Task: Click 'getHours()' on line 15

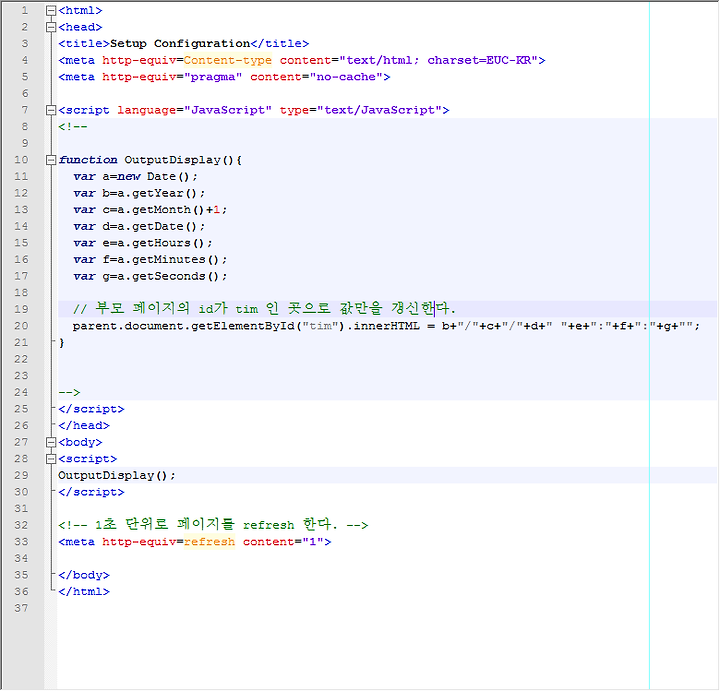Action: pyautogui.click(x=168, y=243)
